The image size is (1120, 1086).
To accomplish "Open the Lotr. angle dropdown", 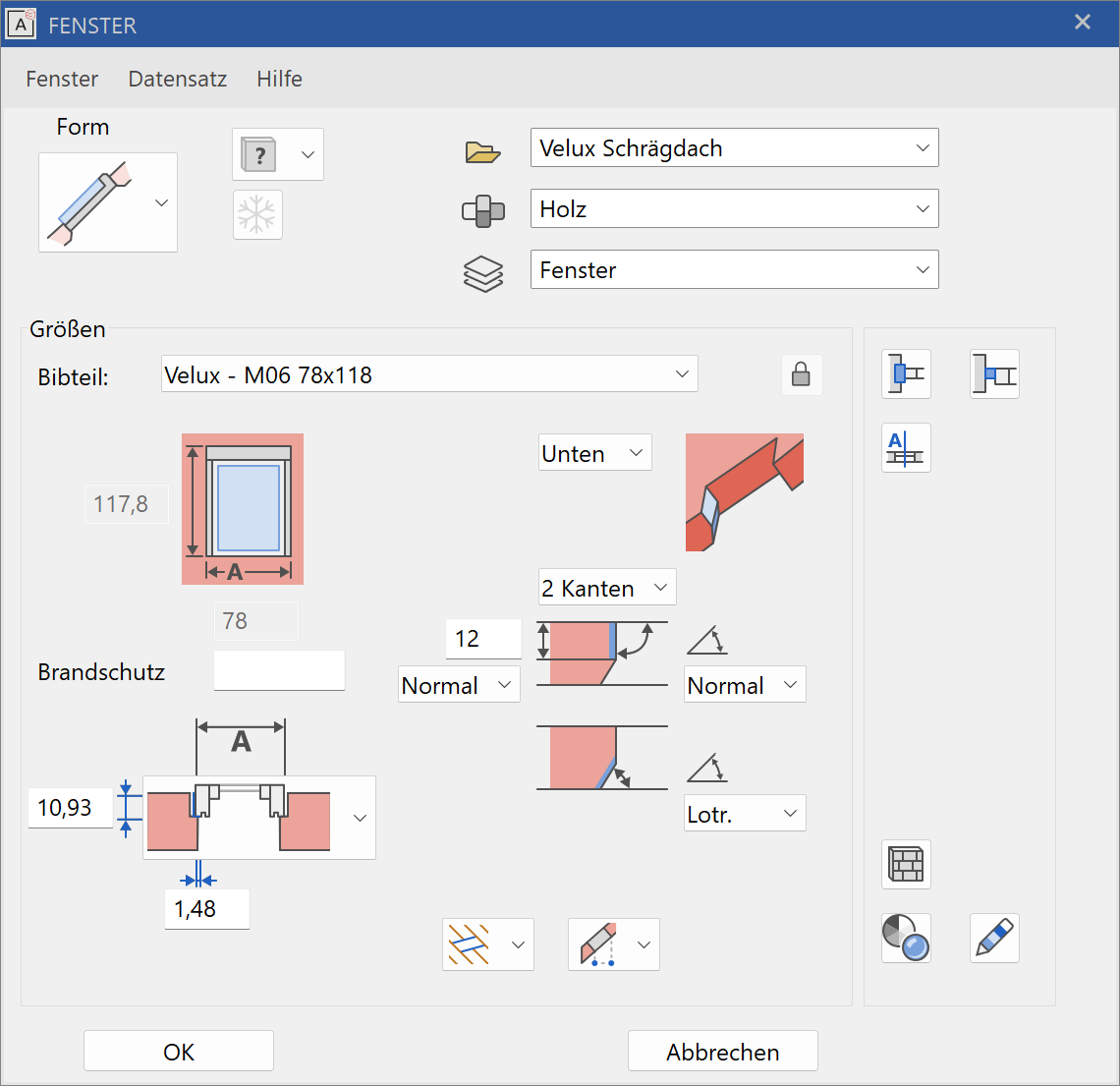I will (x=745, y=813).
